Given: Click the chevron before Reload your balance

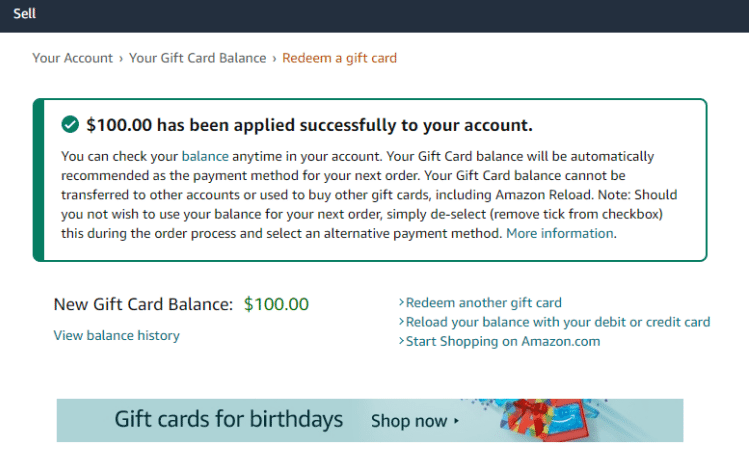Looking at the screenshot, I should [x=401, y=322].
